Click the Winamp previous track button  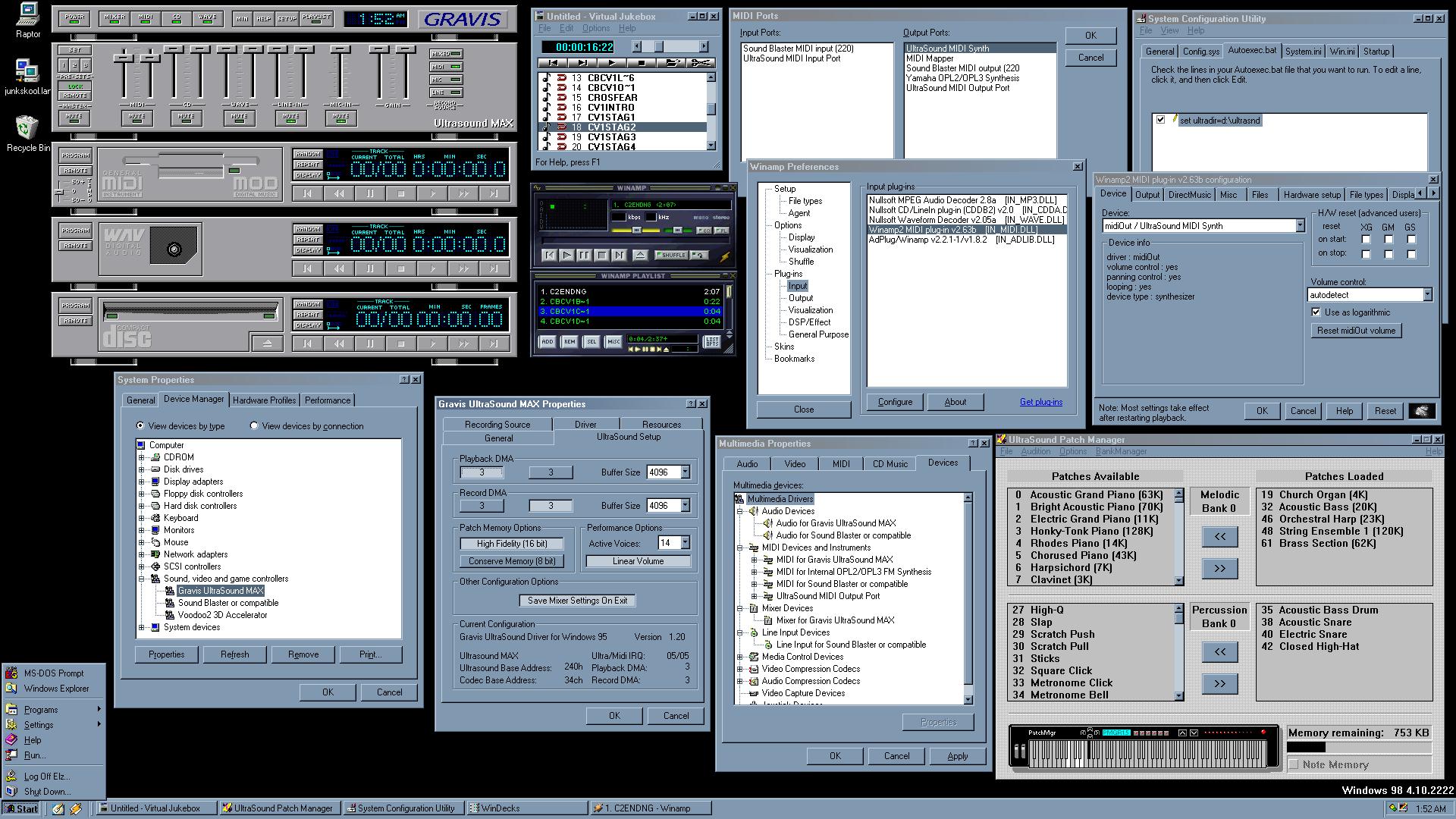click(x=549, y=256)
